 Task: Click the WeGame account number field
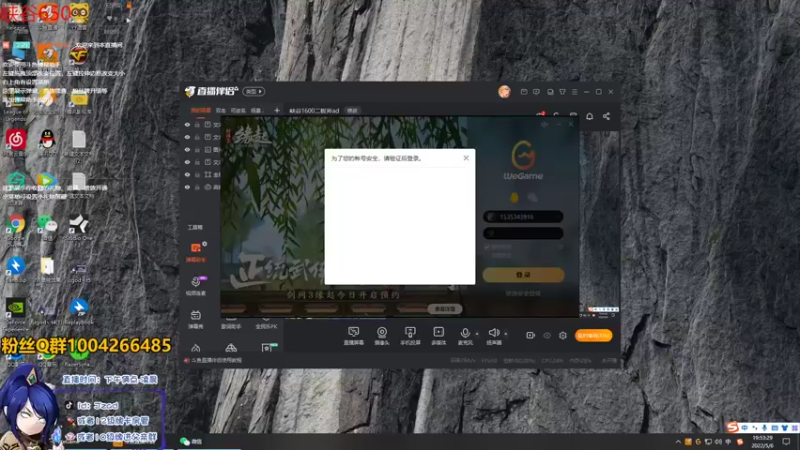point(523,217)
